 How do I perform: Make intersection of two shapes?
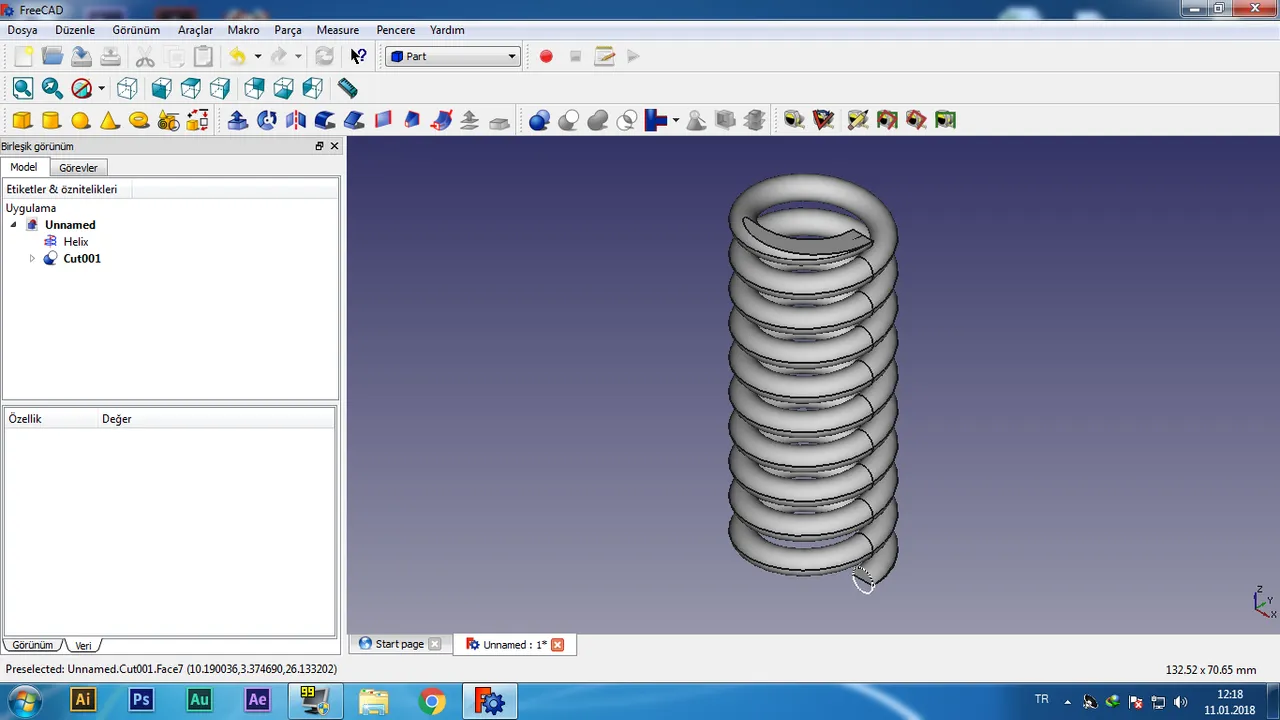tap(627, 121)
